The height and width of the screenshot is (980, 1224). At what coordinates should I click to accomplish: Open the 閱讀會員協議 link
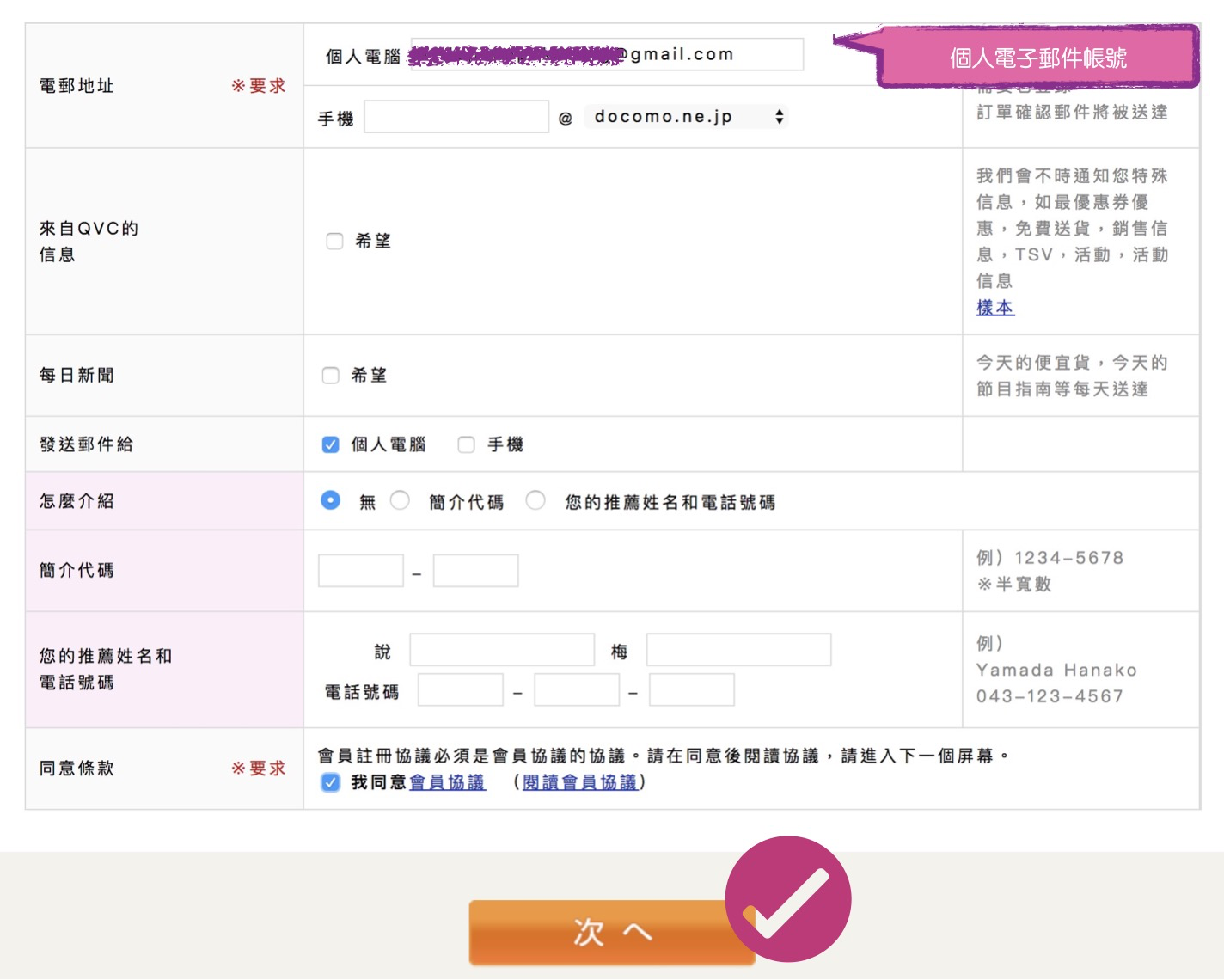(579, 782)
